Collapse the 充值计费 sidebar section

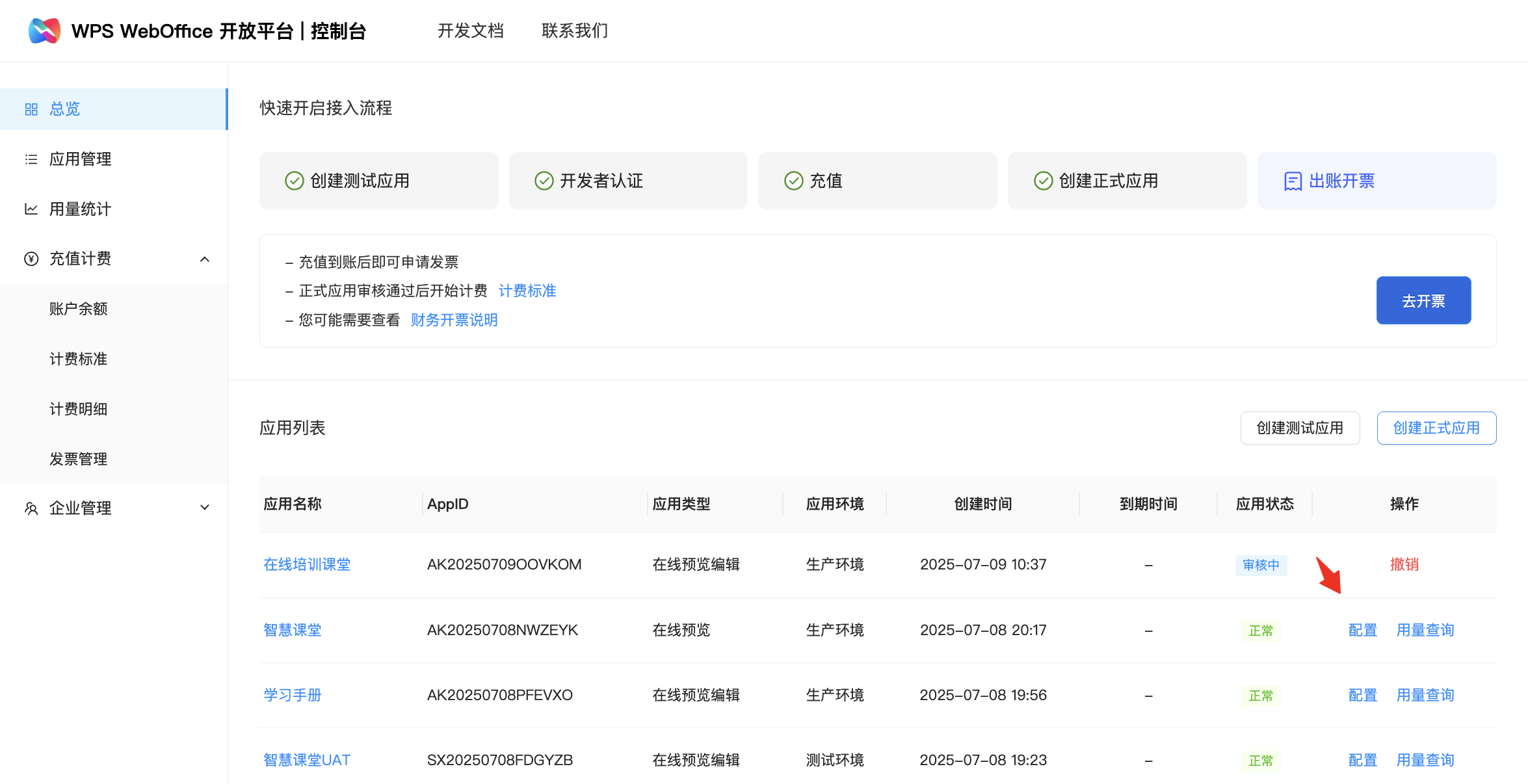(x=205, y=259)
